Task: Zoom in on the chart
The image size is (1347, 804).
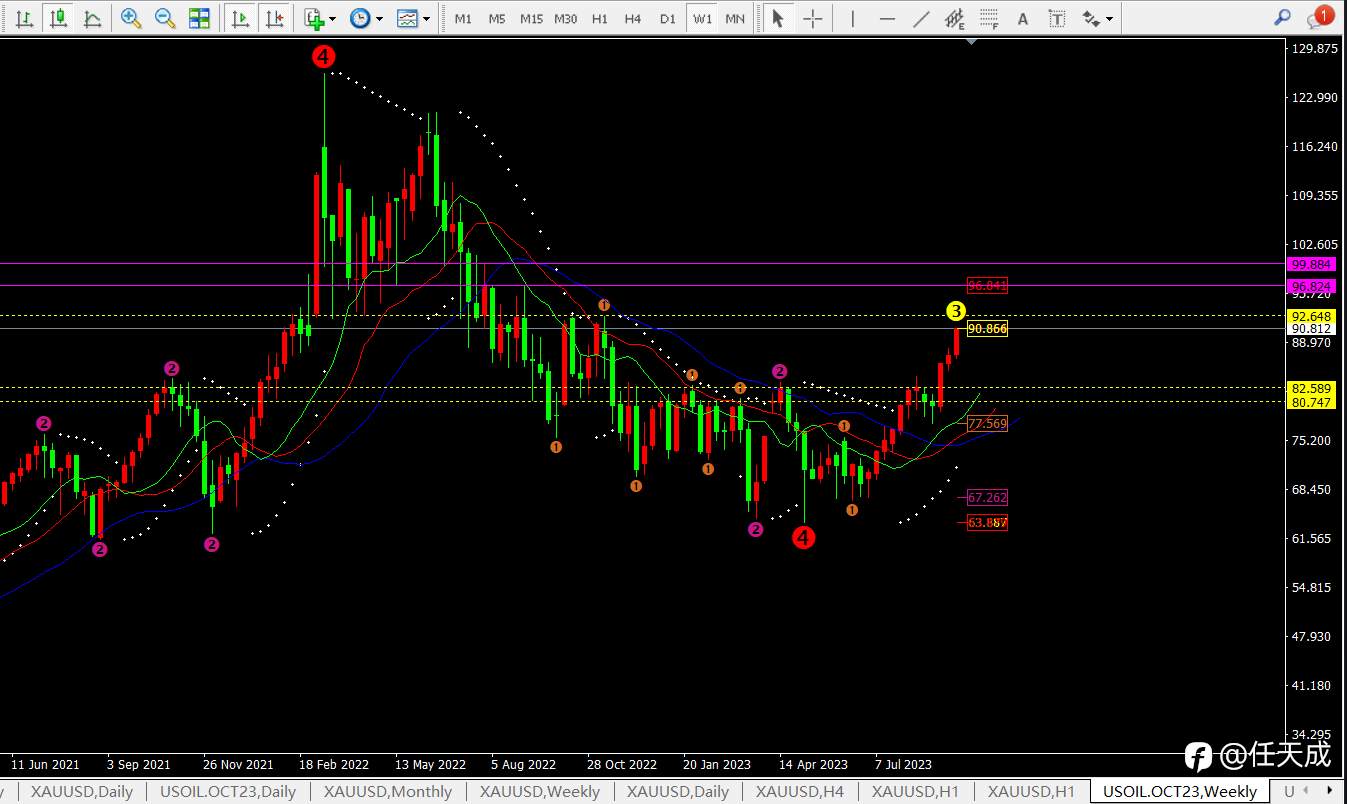Action: 131,18
